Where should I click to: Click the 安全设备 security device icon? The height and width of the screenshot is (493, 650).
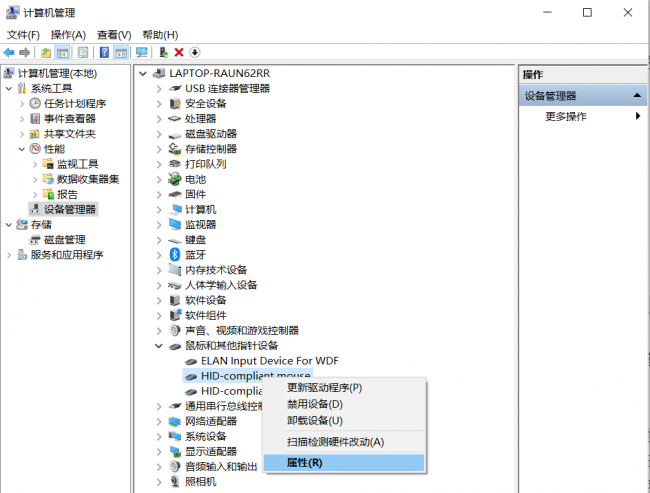pyautogui.click(x=175, y=103)
